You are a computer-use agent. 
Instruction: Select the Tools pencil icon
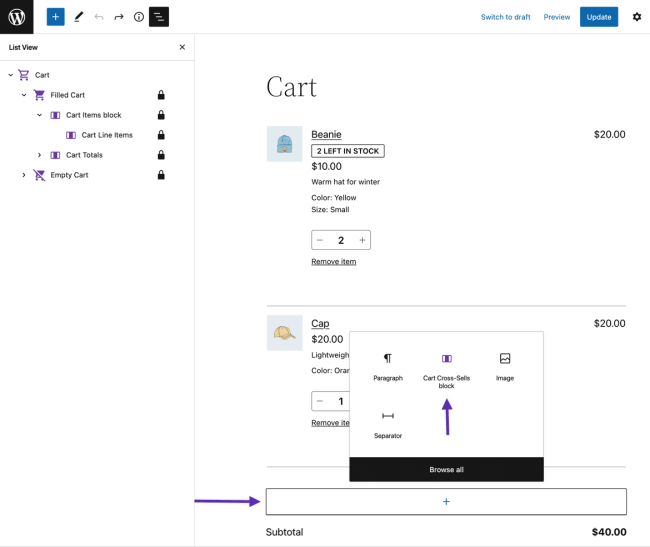(78, 17)
